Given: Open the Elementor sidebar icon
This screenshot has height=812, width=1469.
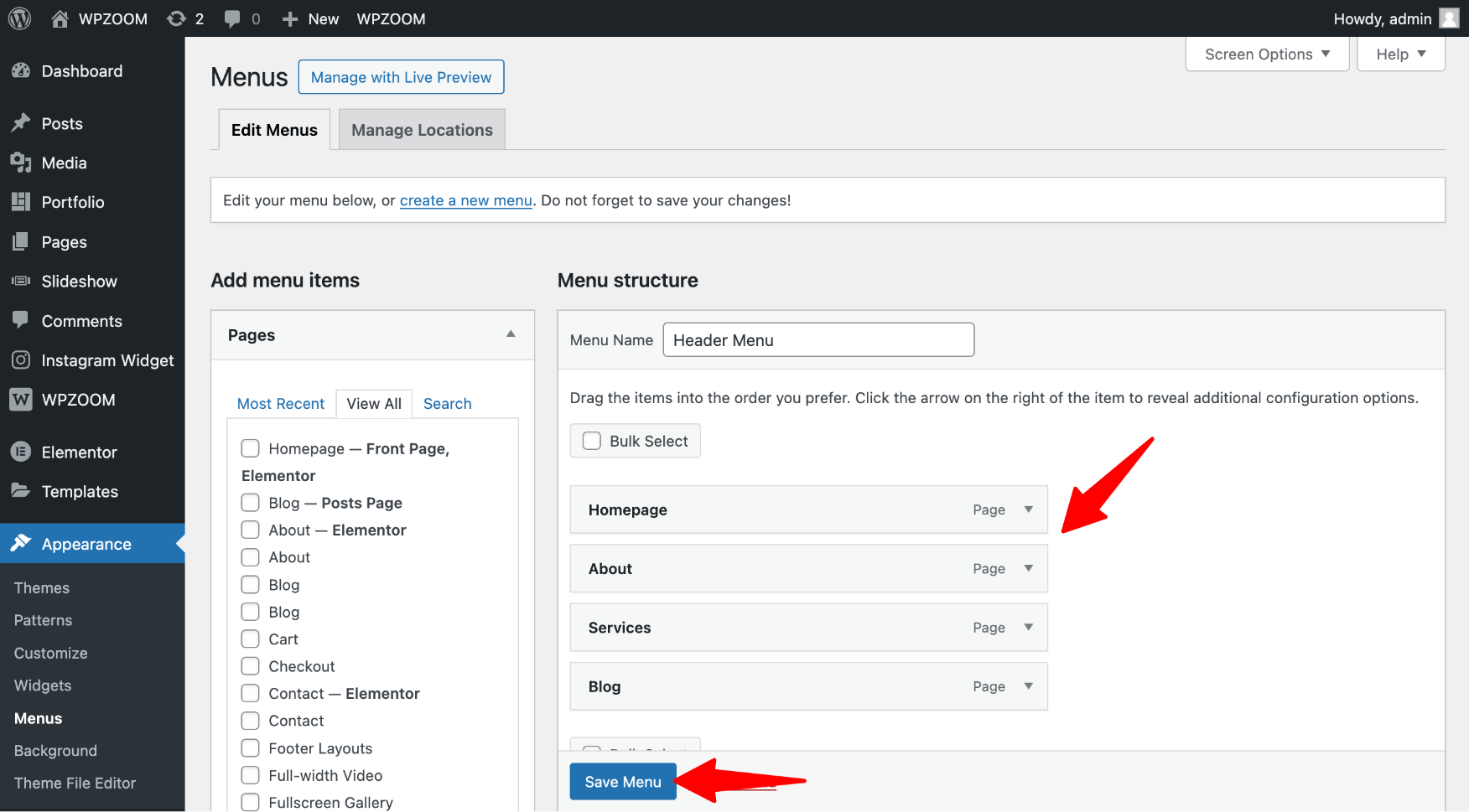Looking at the screenshot, I should [x=21, y=452].
